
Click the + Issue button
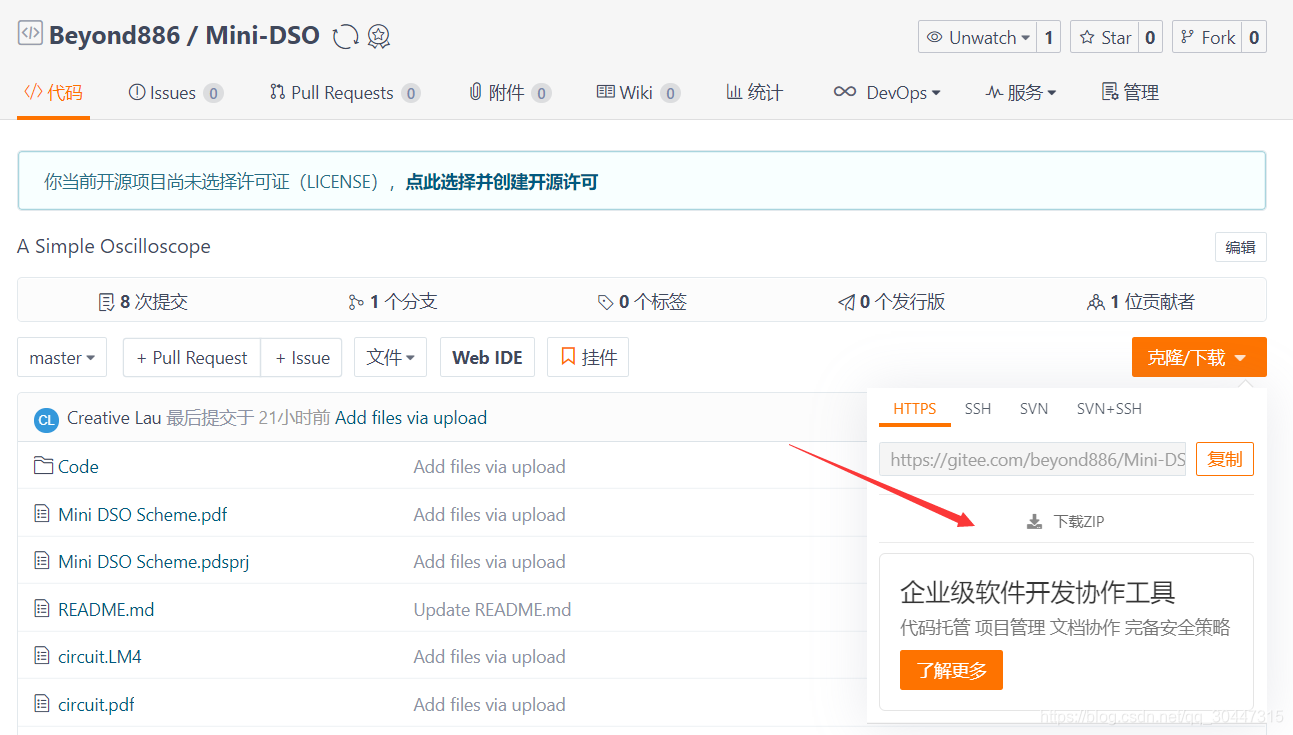point(302,358)
